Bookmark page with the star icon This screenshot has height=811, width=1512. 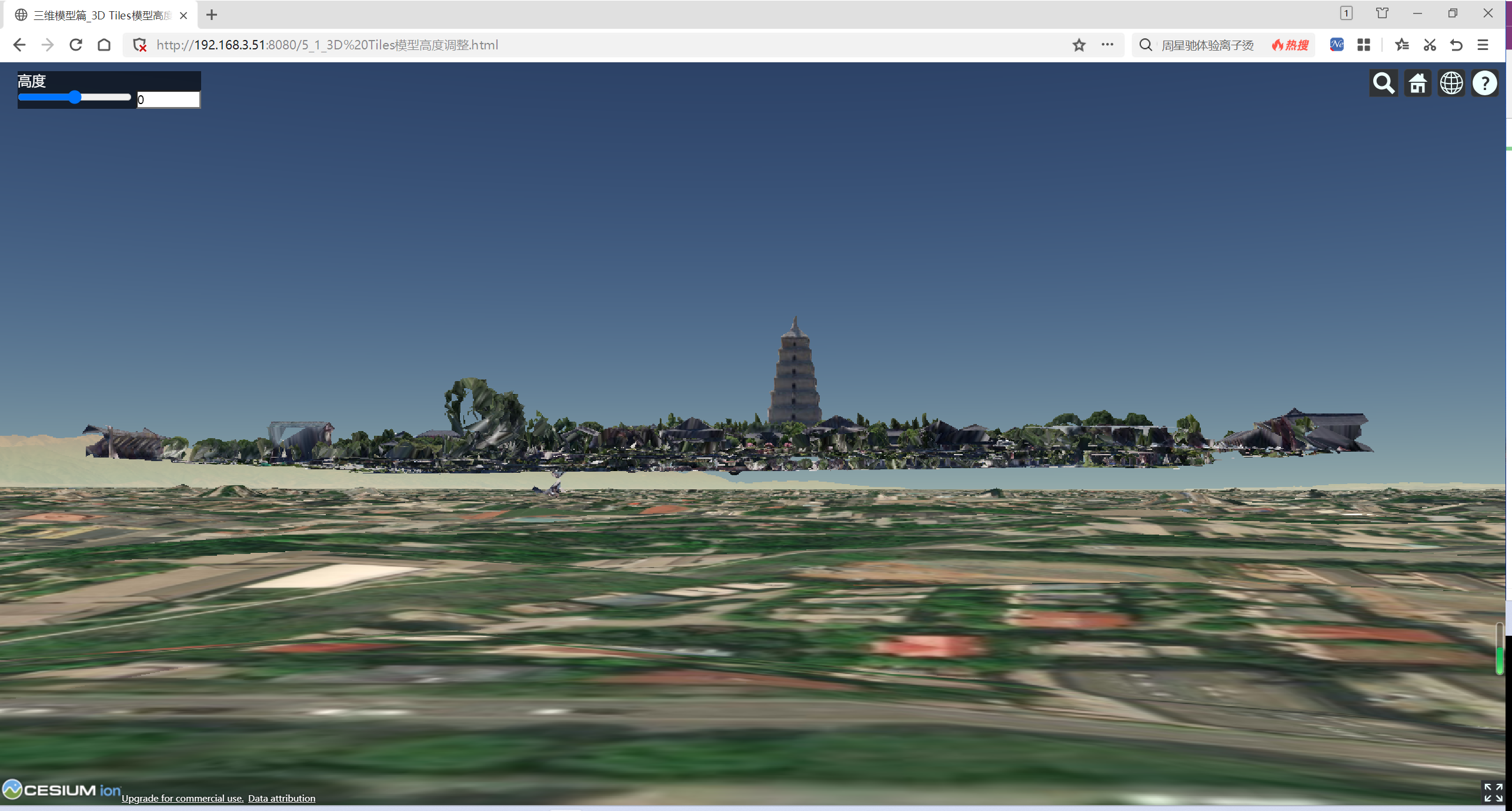pyautogui.click(x=1079, y=45)
